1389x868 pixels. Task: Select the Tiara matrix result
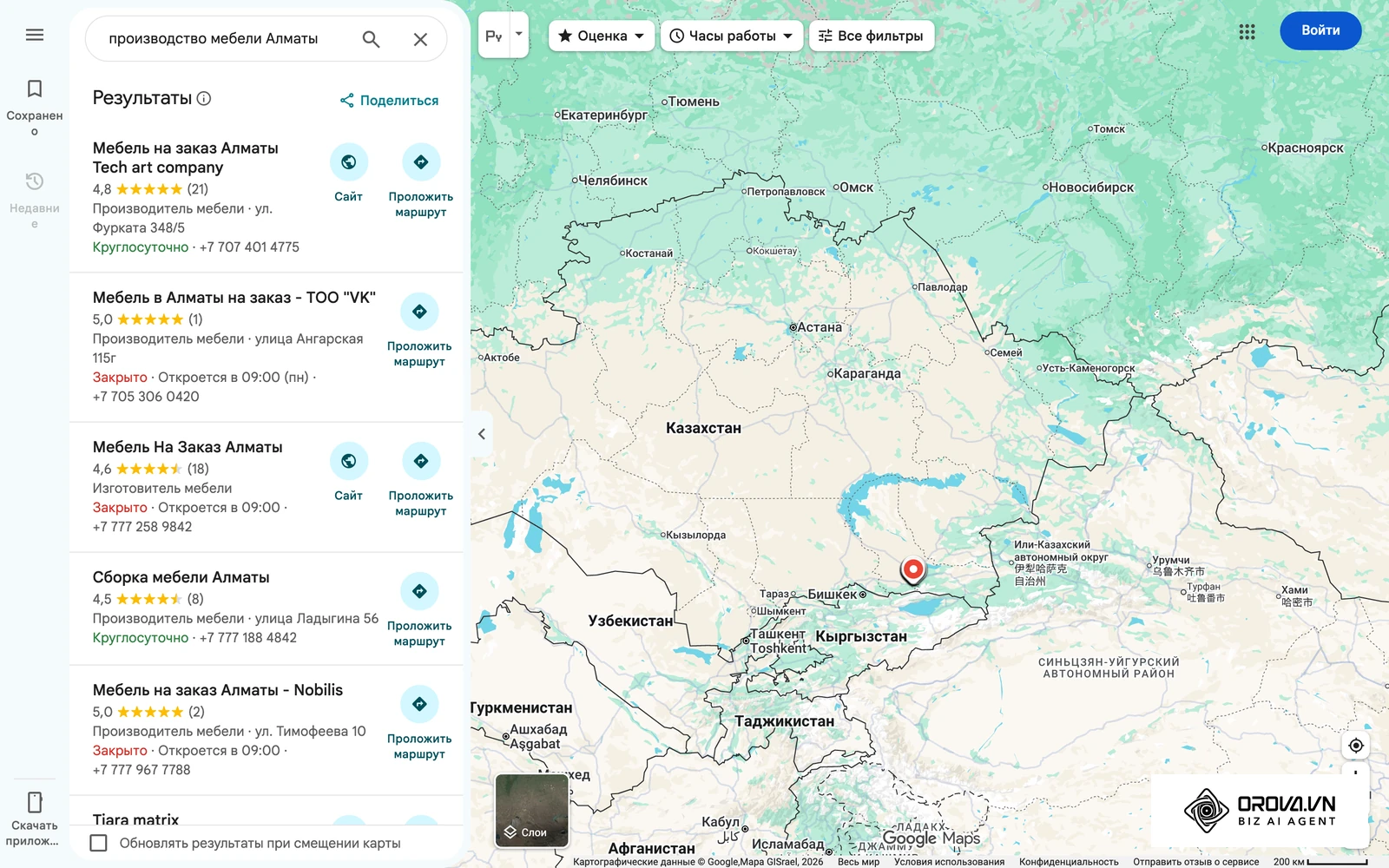[136, 819]
